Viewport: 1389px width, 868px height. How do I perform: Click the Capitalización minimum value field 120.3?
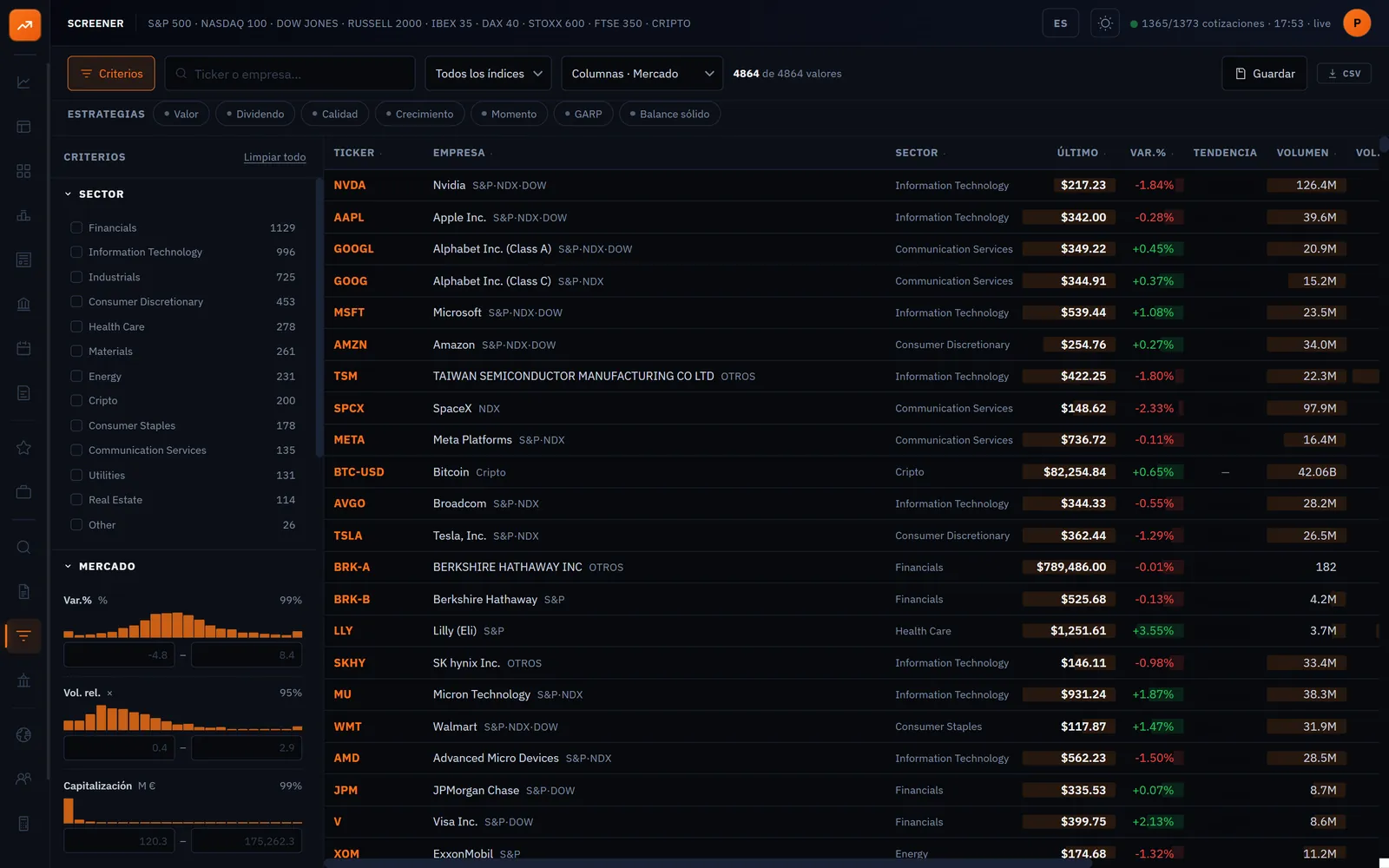(x=119, y=841)
